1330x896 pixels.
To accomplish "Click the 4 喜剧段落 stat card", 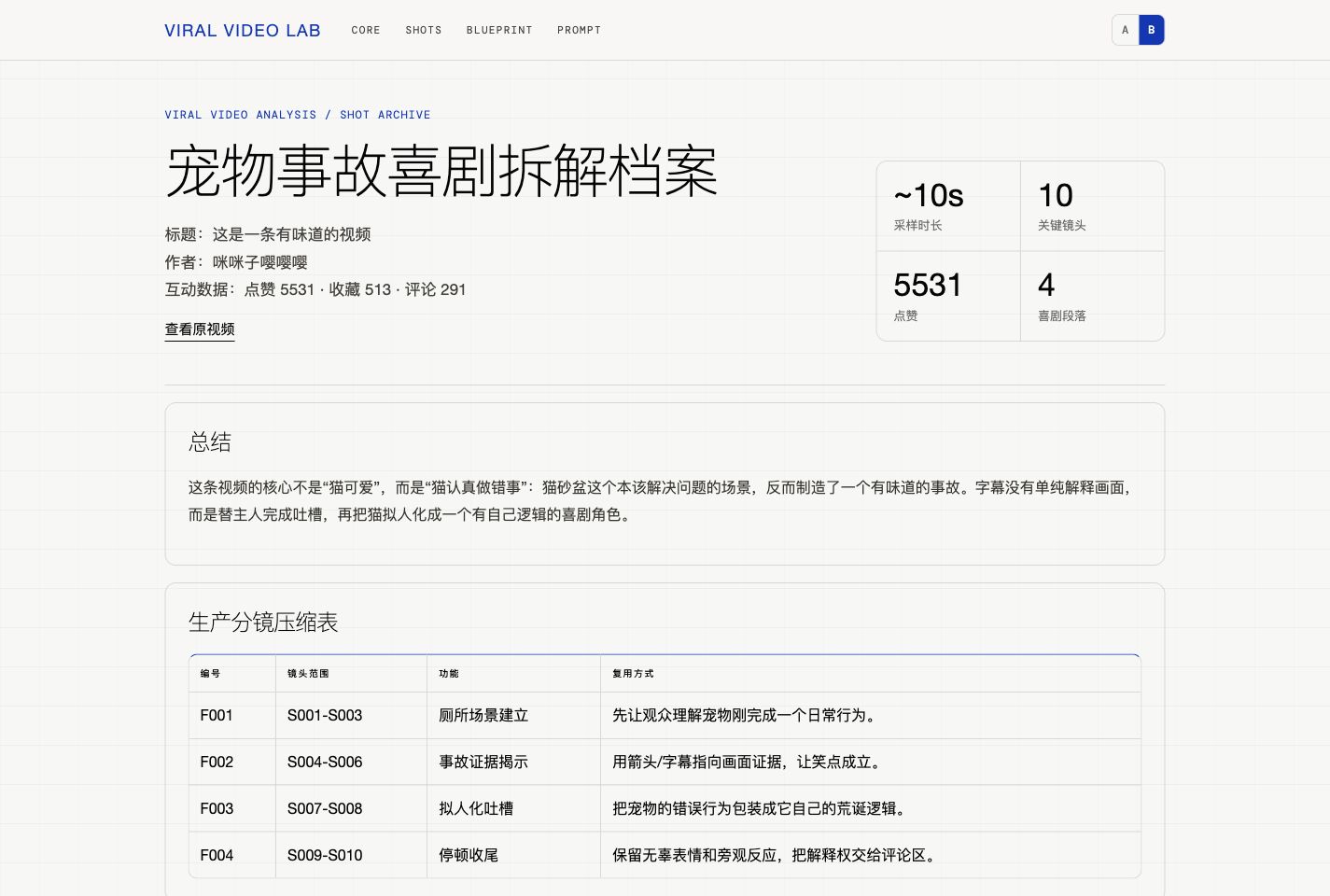I will click(x=1092, y=296).
